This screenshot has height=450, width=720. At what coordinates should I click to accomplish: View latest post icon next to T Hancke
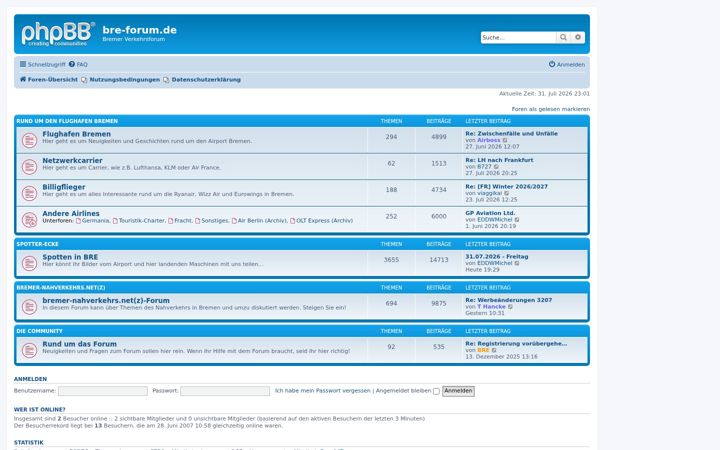point(510,307)
